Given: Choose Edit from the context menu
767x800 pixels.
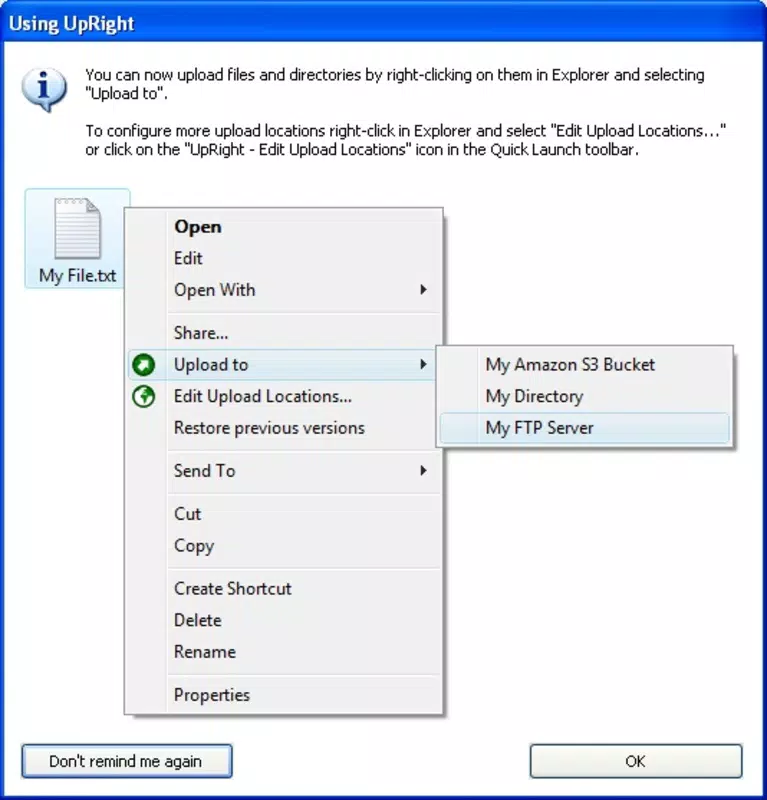Looking at the screenshot, I should click(284, 258).
